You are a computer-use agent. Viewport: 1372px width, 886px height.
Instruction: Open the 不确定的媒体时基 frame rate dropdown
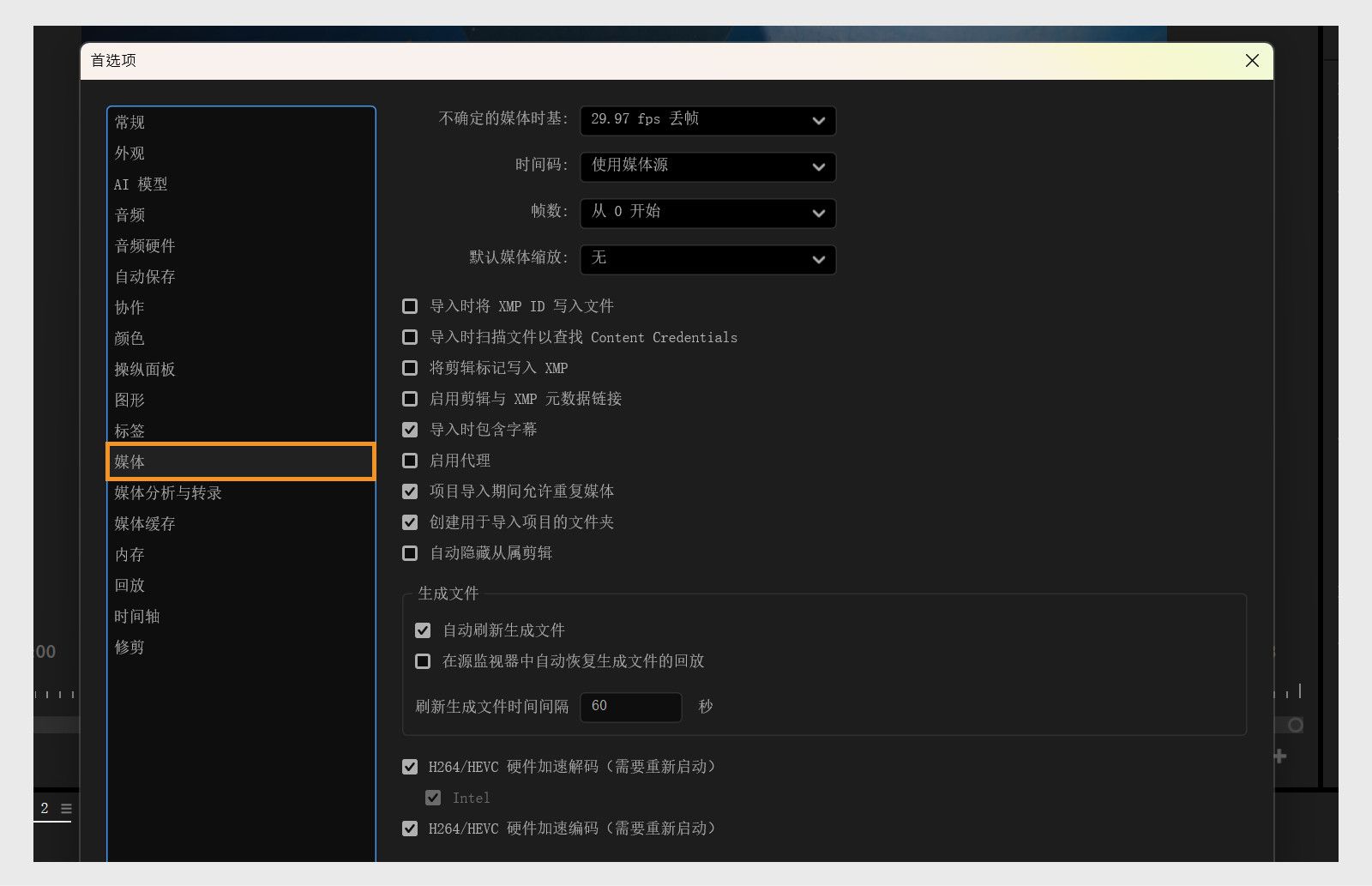click(707, 120)
